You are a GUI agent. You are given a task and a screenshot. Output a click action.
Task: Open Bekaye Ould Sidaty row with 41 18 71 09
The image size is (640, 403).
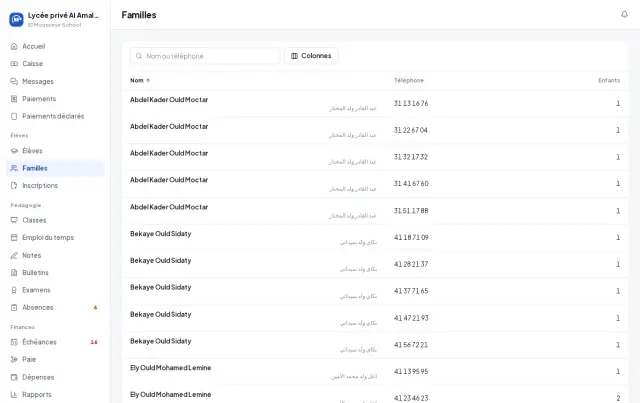coord(375,238)
